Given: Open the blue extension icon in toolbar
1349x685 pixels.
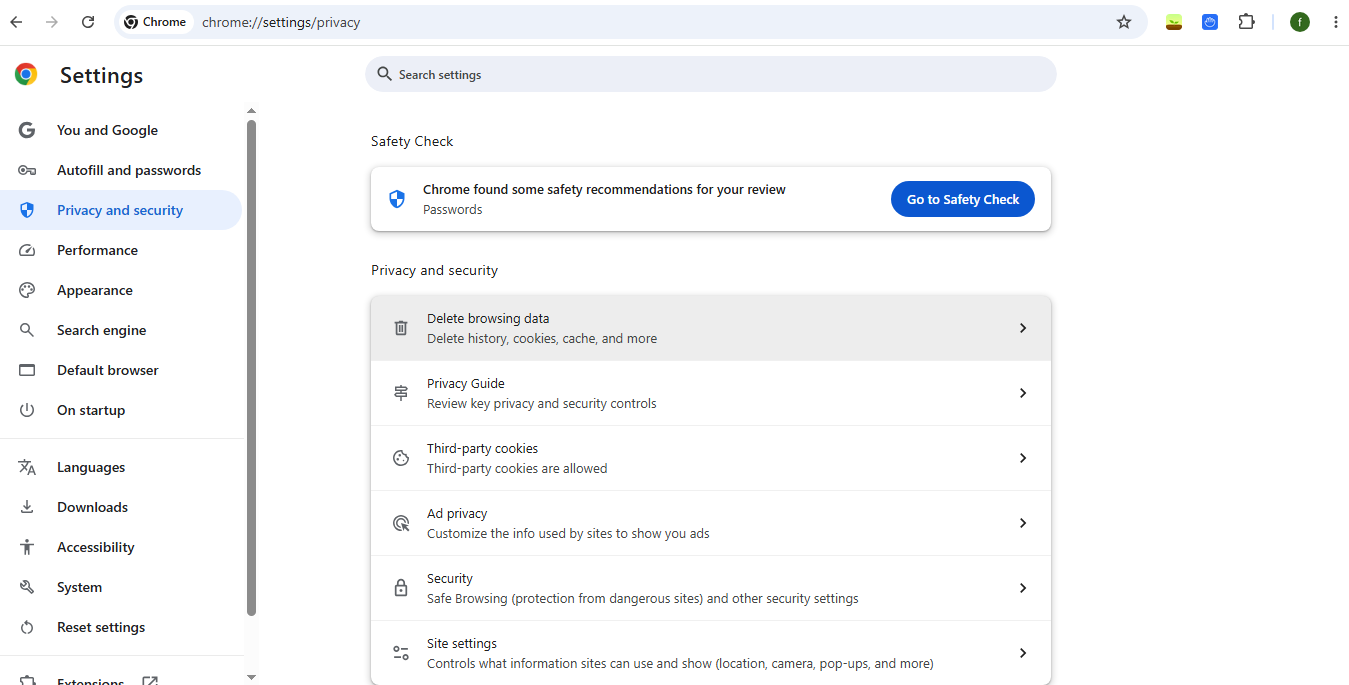Looking at the screenshot, I should [1210, 22].
